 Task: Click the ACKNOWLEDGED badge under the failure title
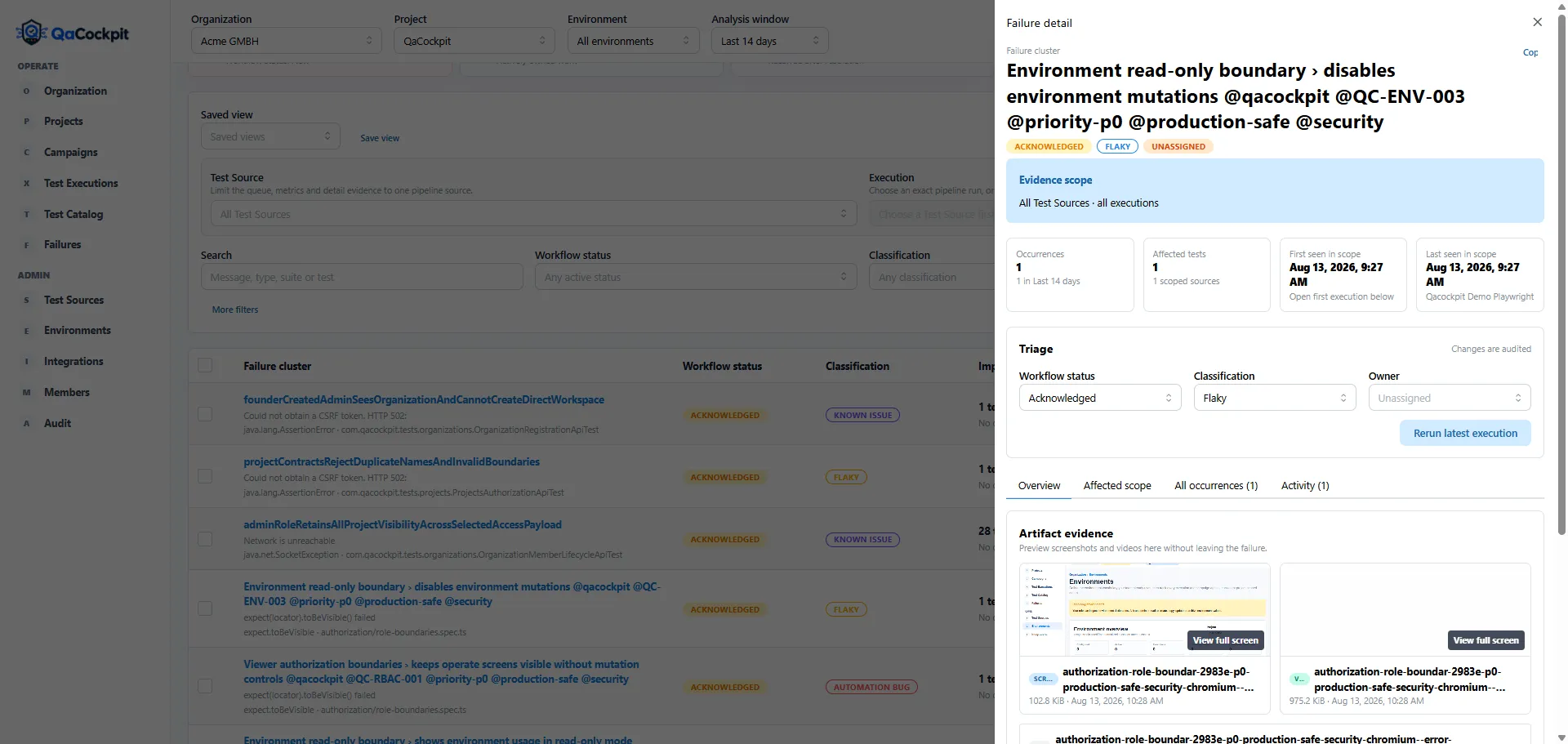tap(1049, 147)
